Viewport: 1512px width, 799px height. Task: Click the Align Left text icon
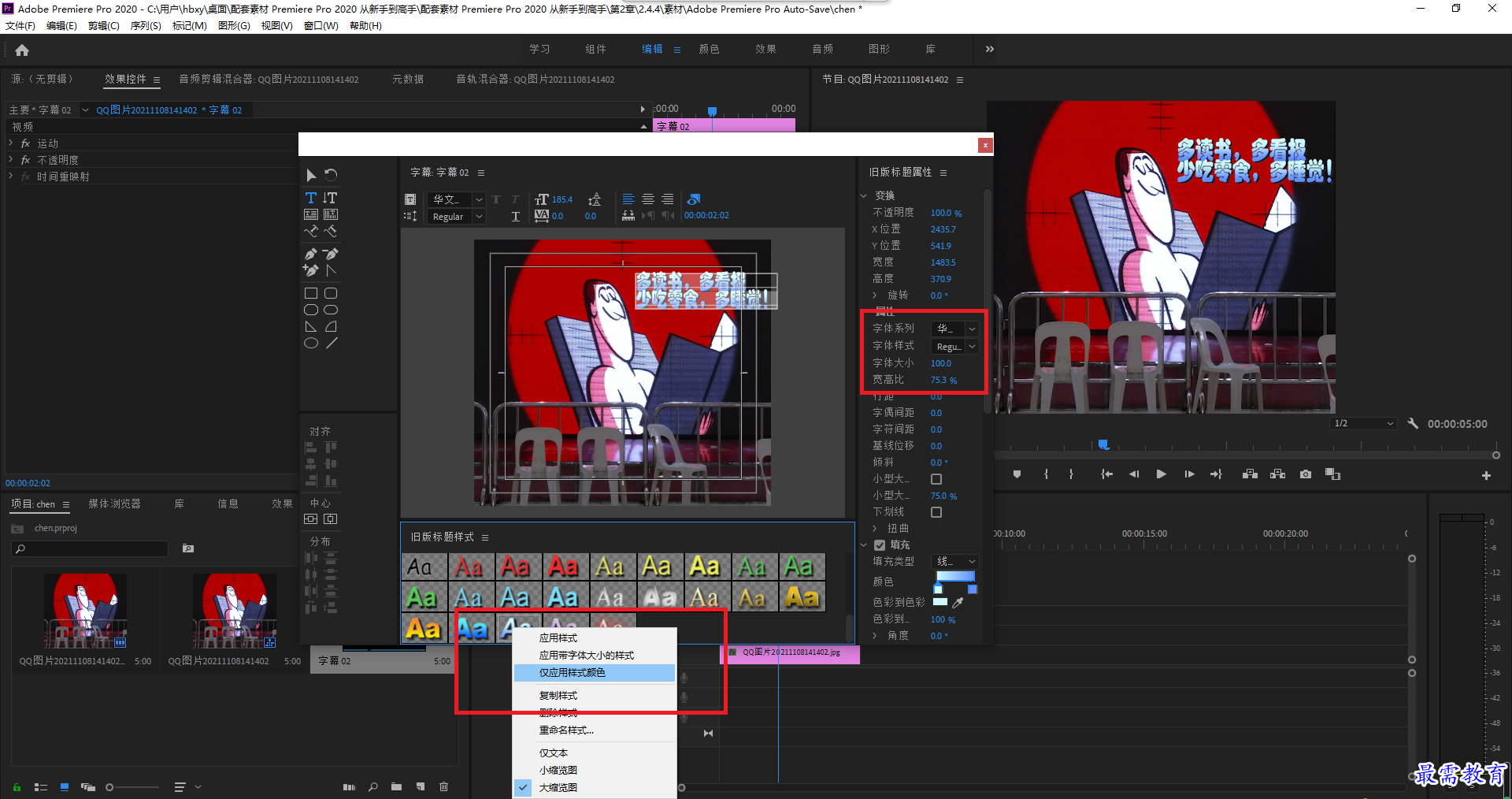(628, 199)
